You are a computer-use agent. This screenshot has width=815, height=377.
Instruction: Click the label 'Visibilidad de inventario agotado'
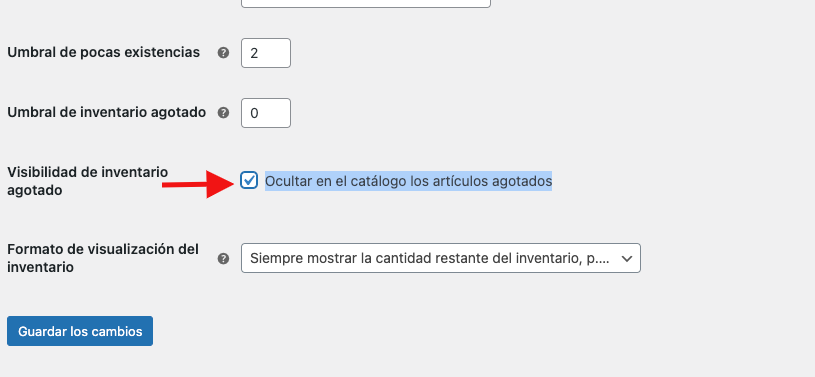pos(87,181)
